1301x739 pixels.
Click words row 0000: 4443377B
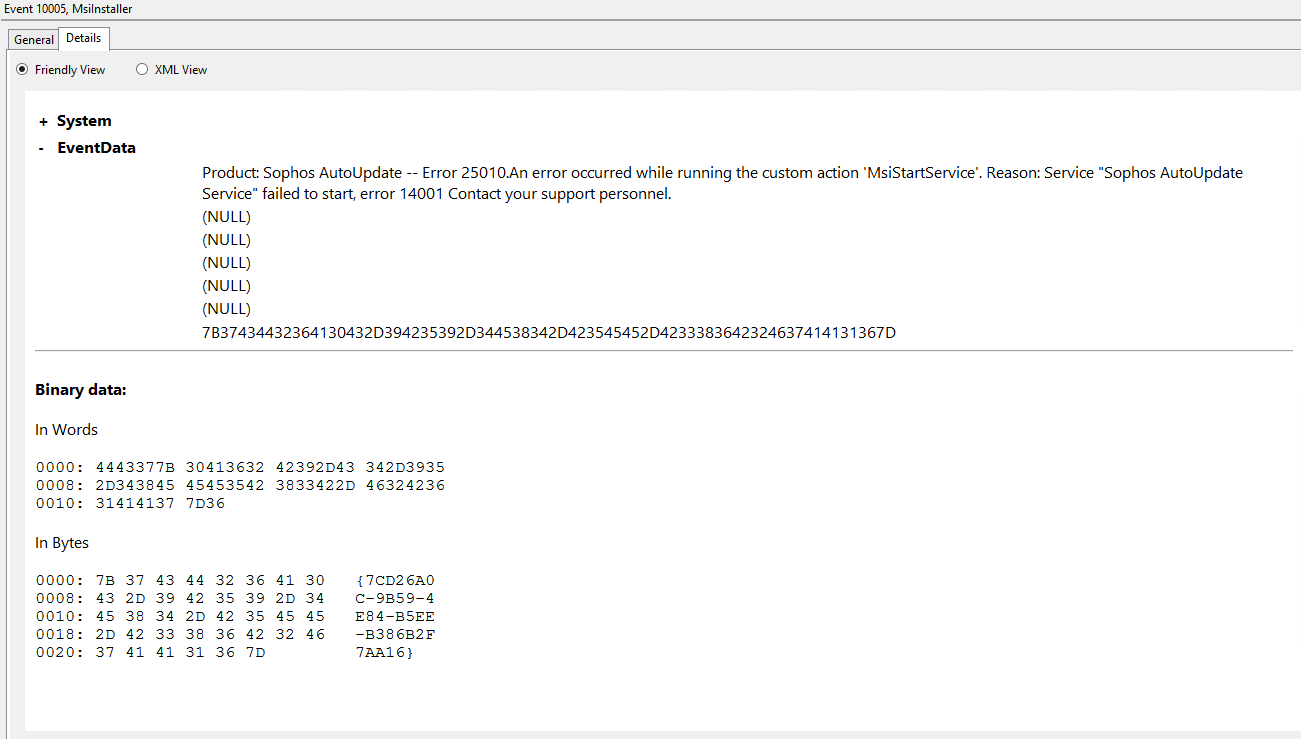click(x=240, y=467)
